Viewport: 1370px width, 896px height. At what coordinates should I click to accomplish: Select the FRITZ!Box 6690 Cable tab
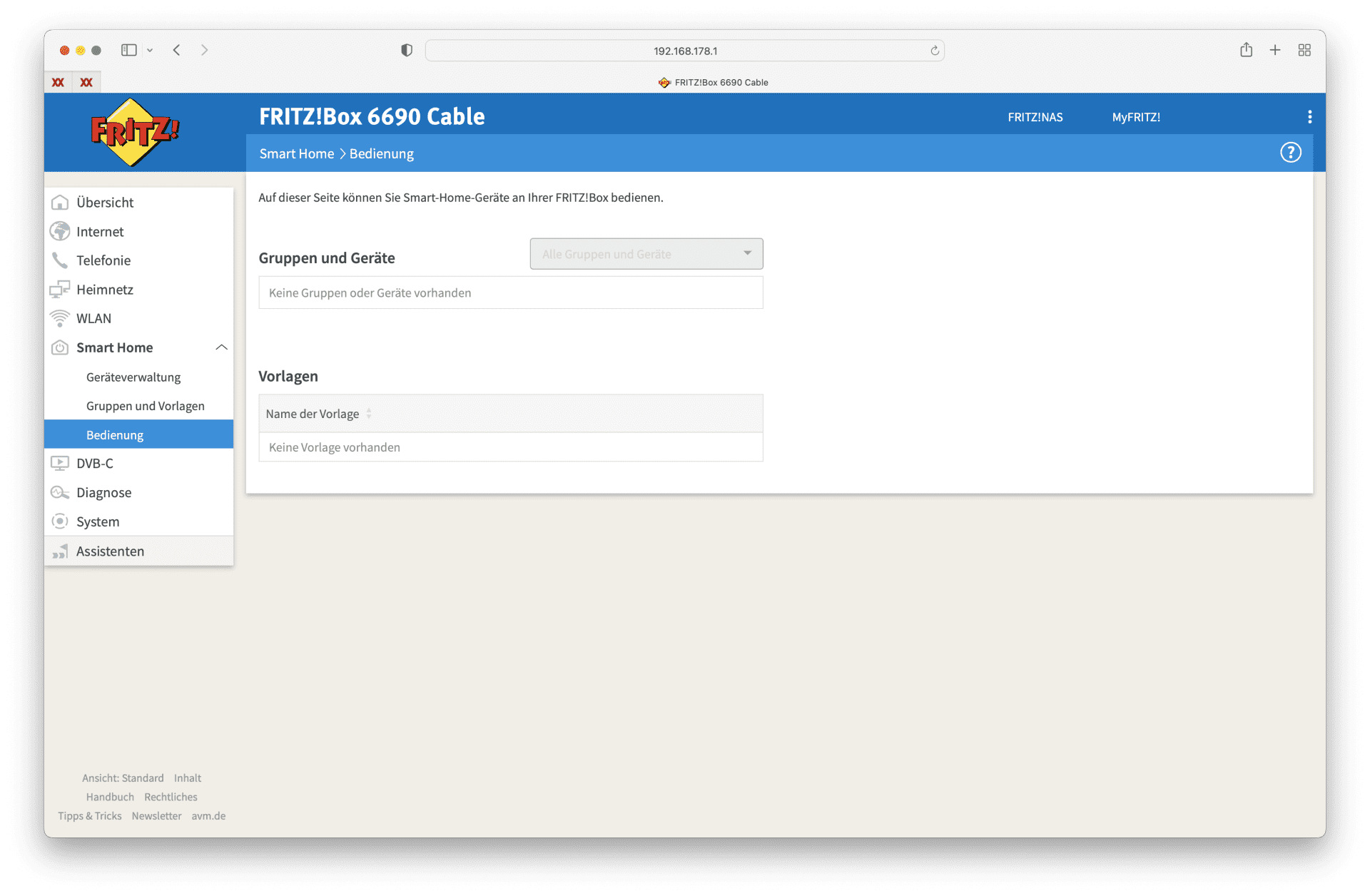click(x=714, y=82)
